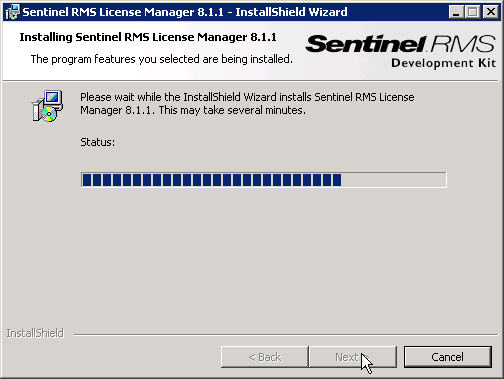
Task: Click the disabled Next button
Action: [353, 357]
